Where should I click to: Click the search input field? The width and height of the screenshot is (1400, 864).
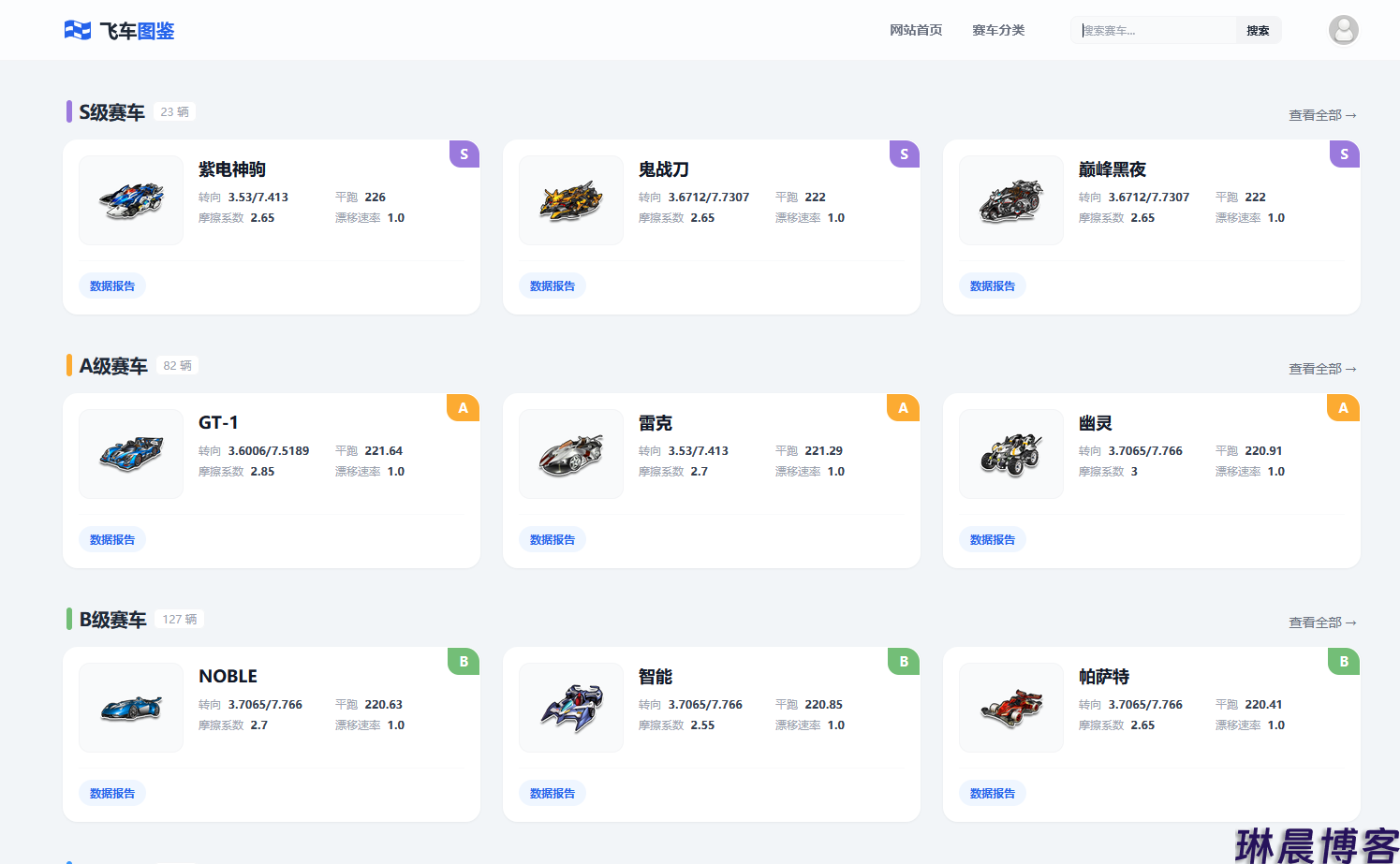[x=1152, y=29]
